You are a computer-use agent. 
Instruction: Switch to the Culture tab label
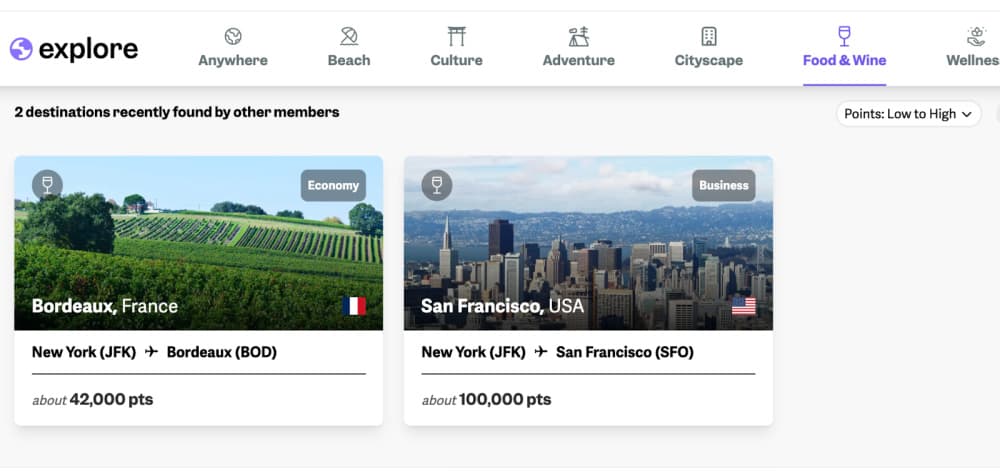coord(456,60)
